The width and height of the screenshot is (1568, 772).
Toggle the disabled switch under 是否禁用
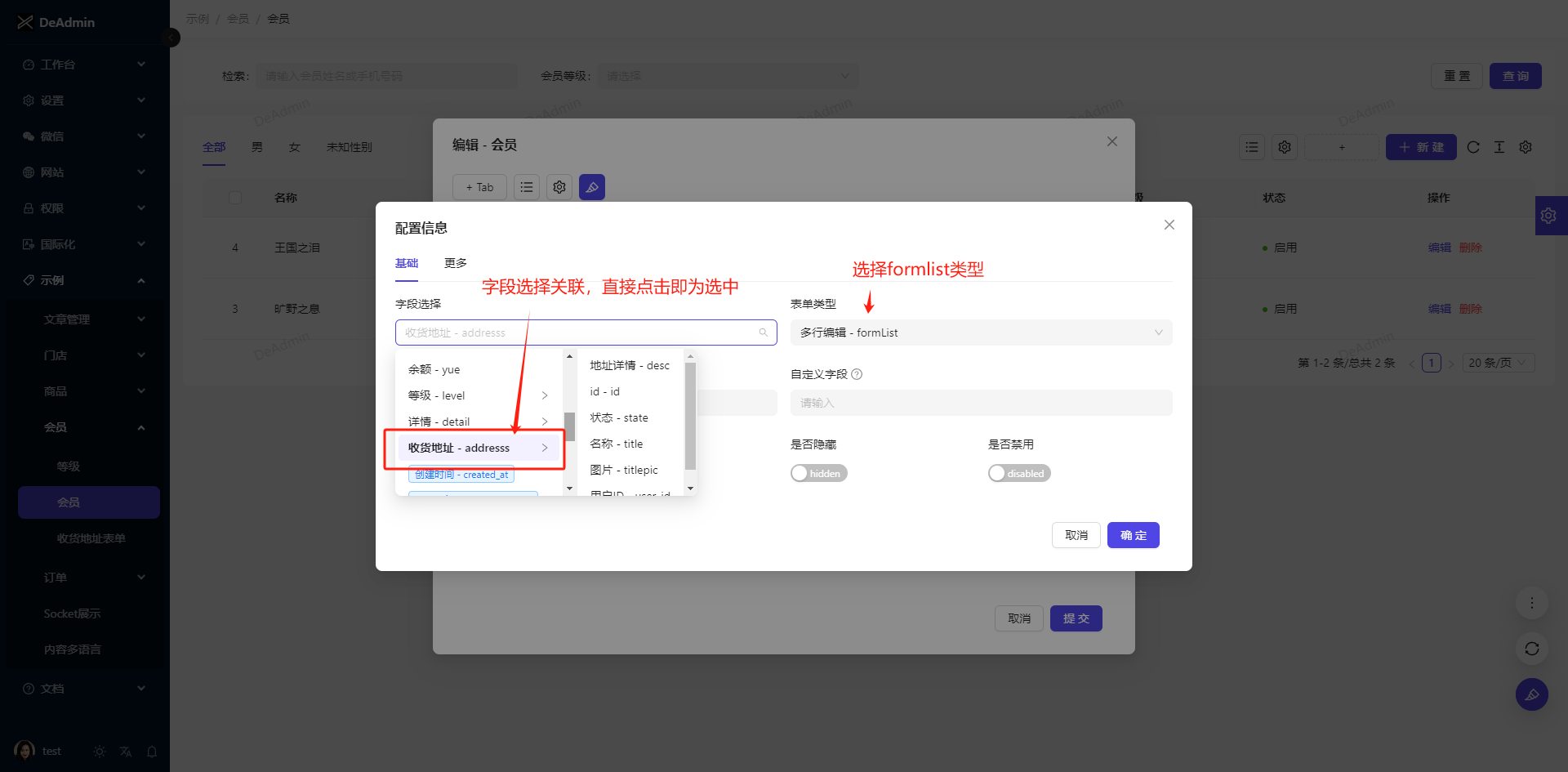[1019, 473]
